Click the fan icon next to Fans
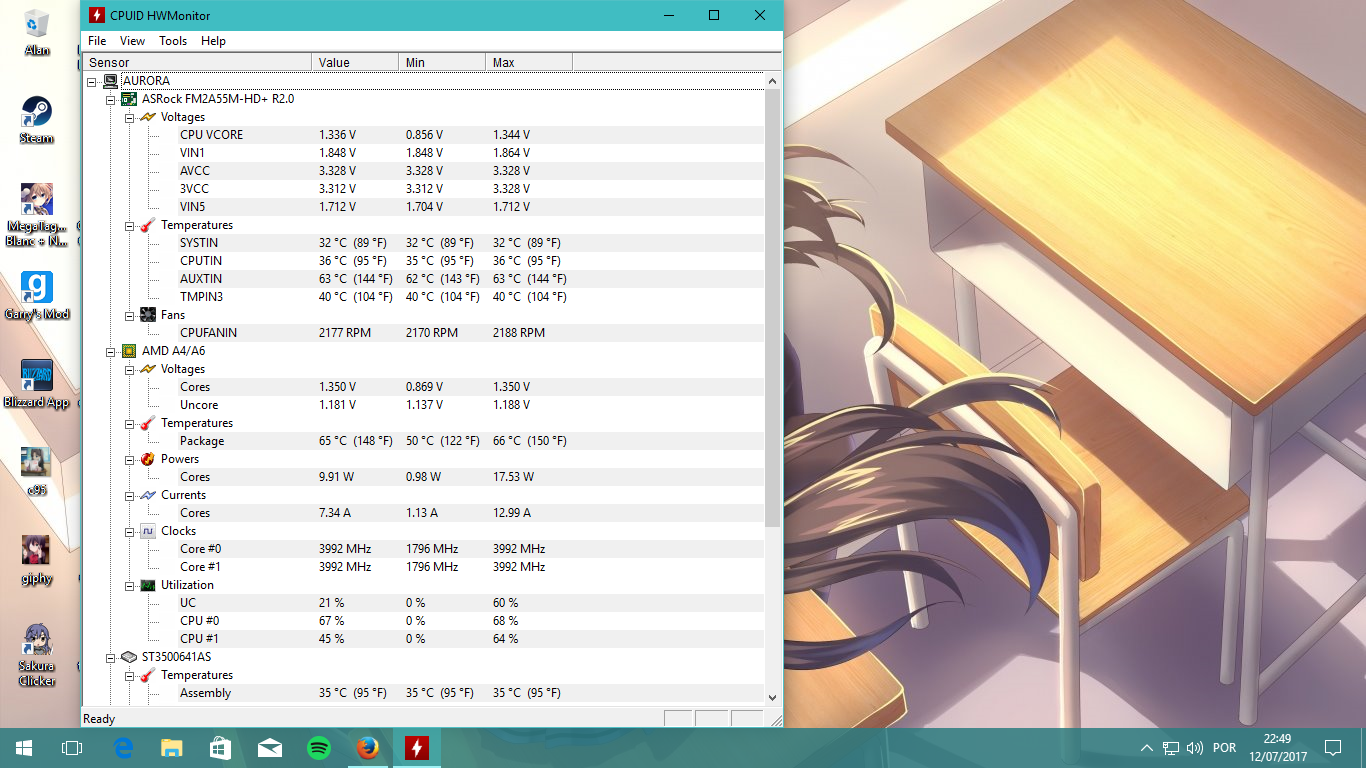The image size is (1366, 768). [148, 315]
